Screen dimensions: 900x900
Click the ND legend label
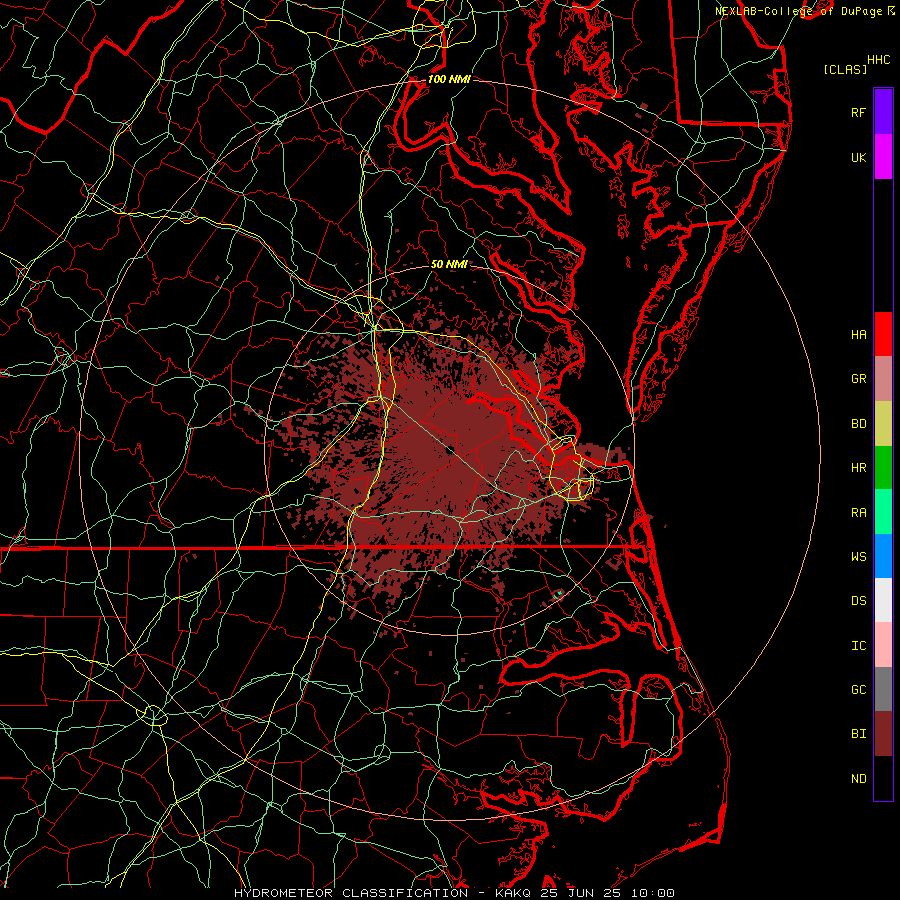(x=858, y=779)
